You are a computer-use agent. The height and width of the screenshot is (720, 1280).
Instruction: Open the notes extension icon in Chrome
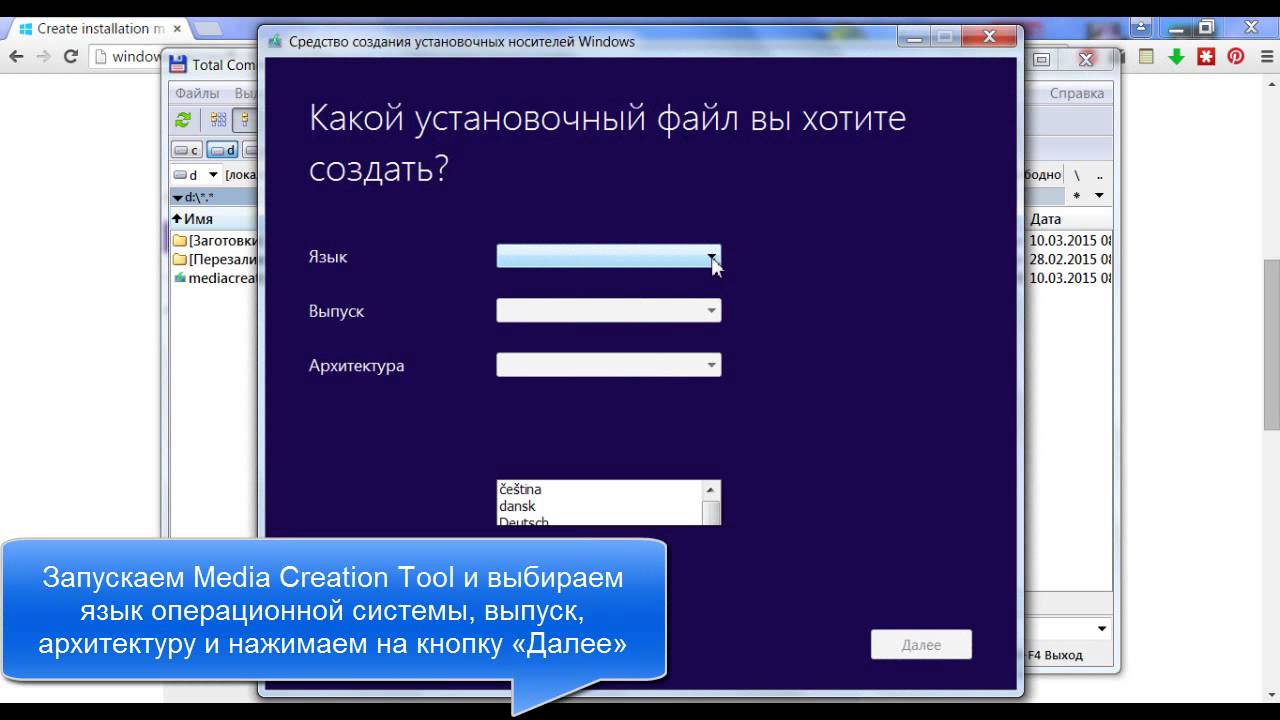coord(1147,57)
